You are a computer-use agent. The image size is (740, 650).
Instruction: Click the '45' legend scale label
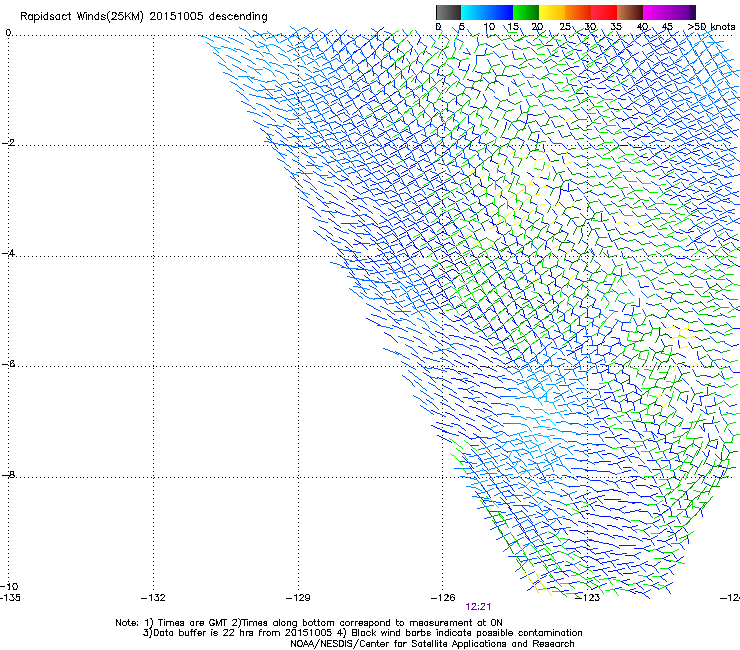(667, 27)
